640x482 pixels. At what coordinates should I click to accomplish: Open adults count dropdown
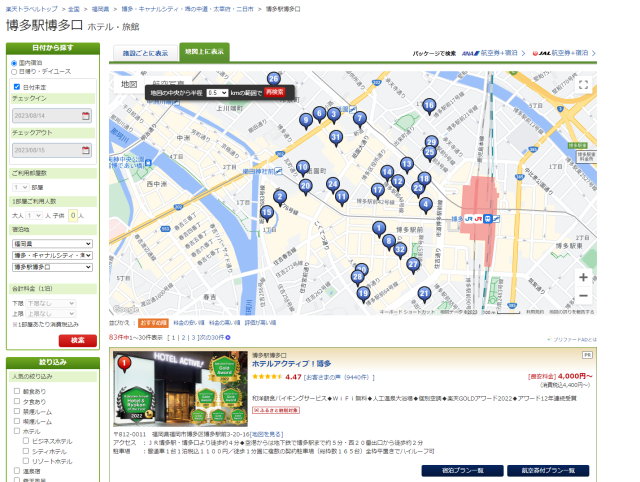(34, 215)
